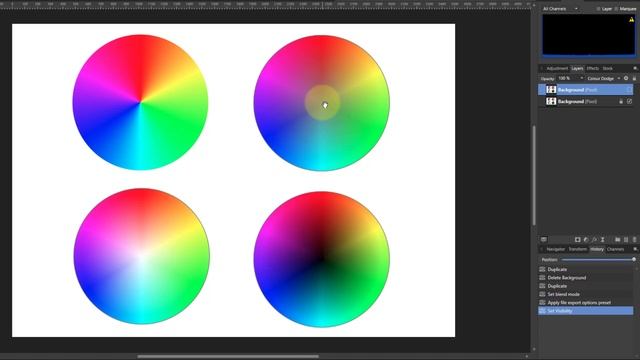Toggle visibility of the lower Background layer
The height and width of the screenshot is (360, 640).
(629, 101)
